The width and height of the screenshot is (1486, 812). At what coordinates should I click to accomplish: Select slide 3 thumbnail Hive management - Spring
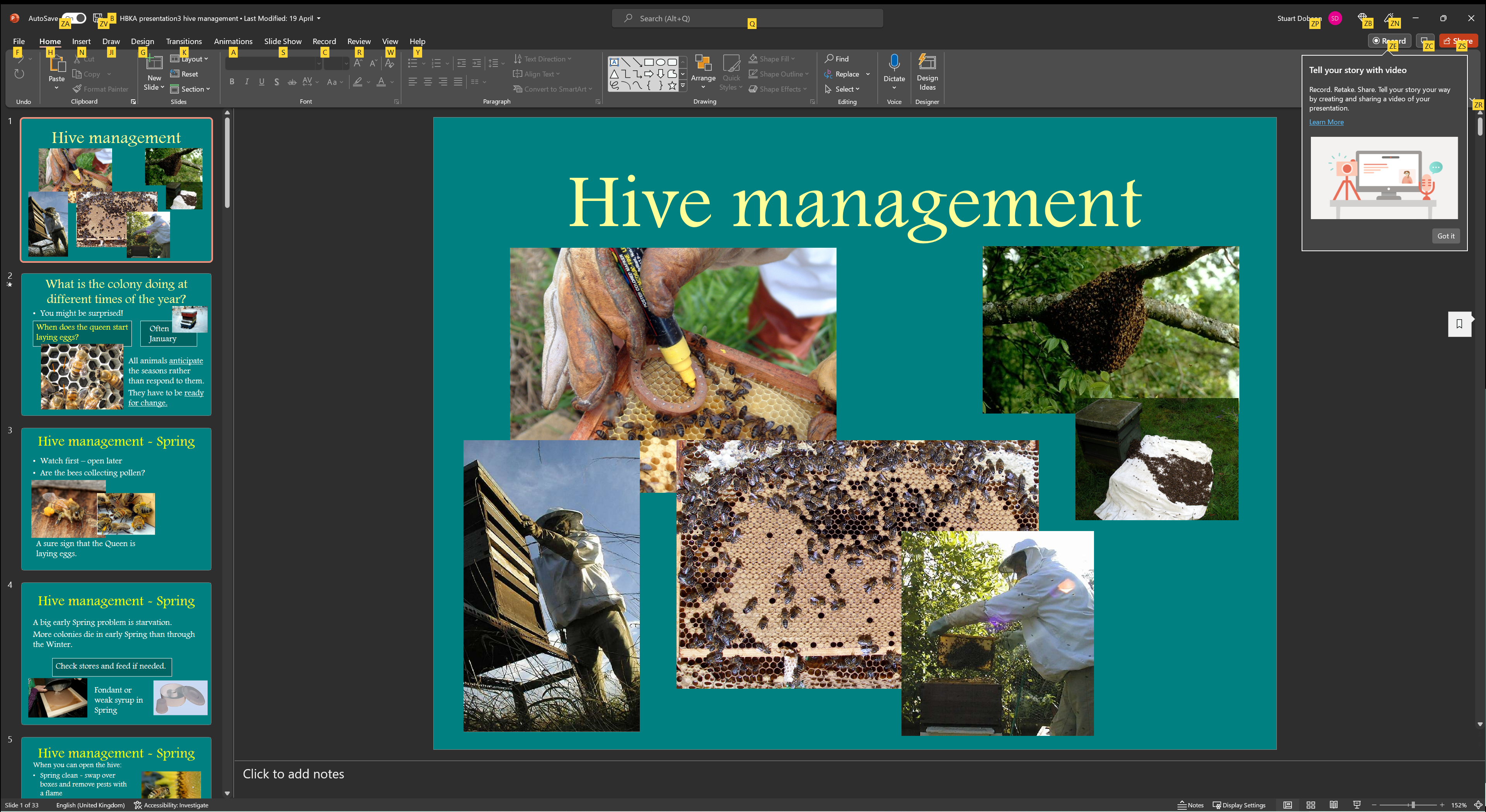point(116,499)
